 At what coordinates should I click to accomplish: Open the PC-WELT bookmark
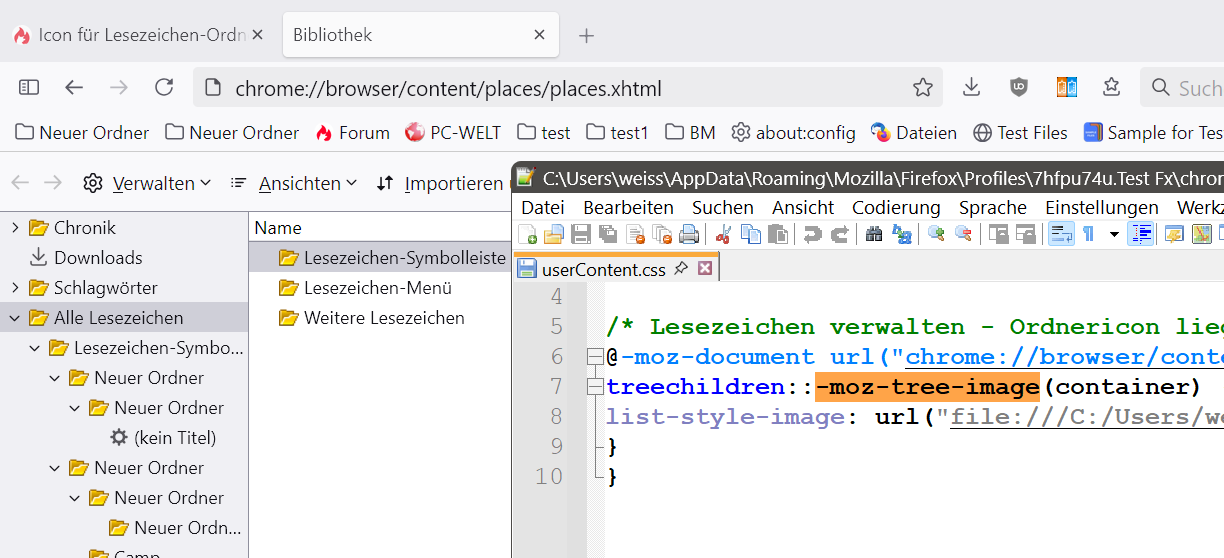(453, 133)
